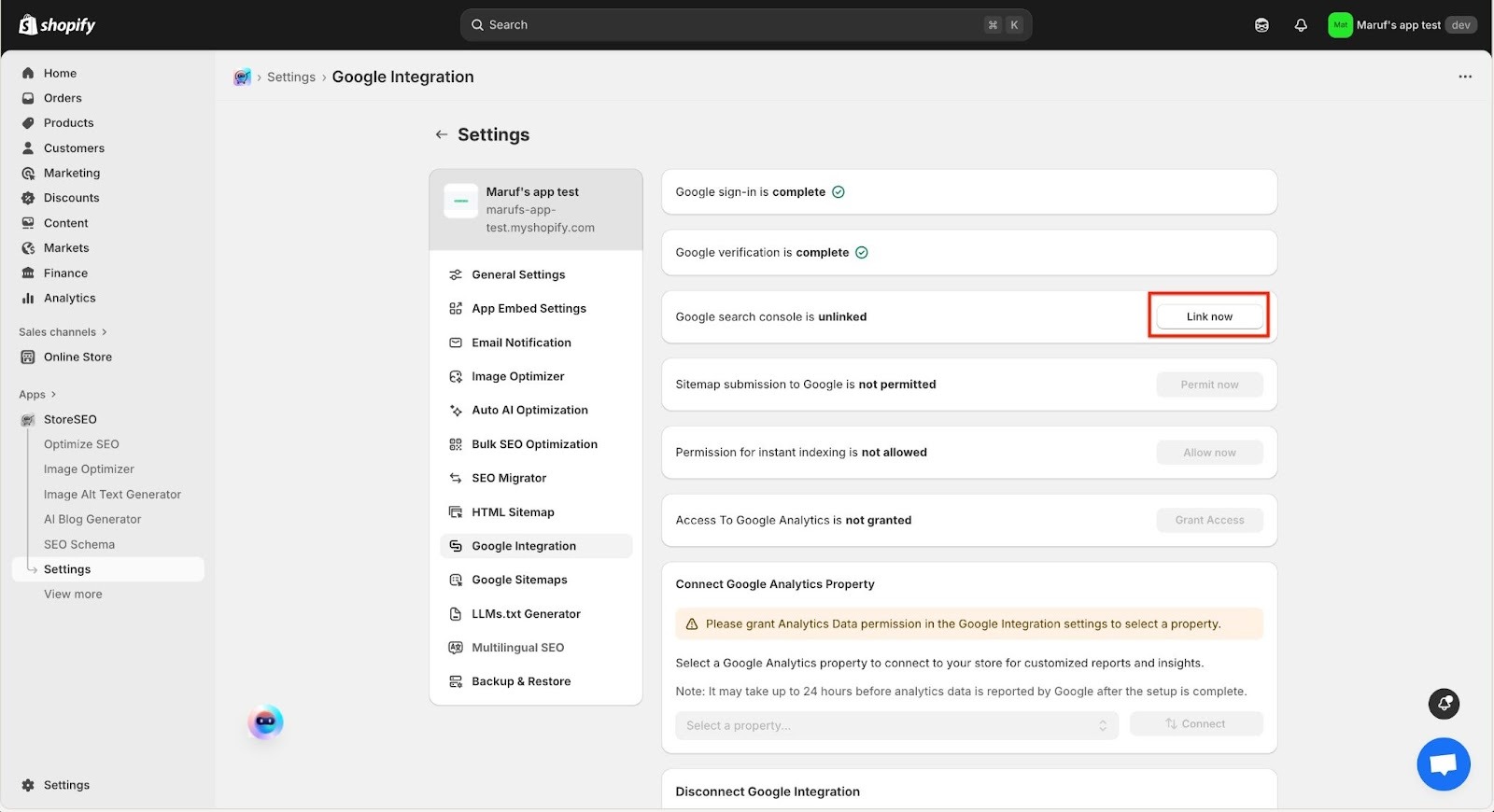Click the 'Disconnect Google Integration' heading
The image size is (1494, 812).
click(x=768, y=791)
